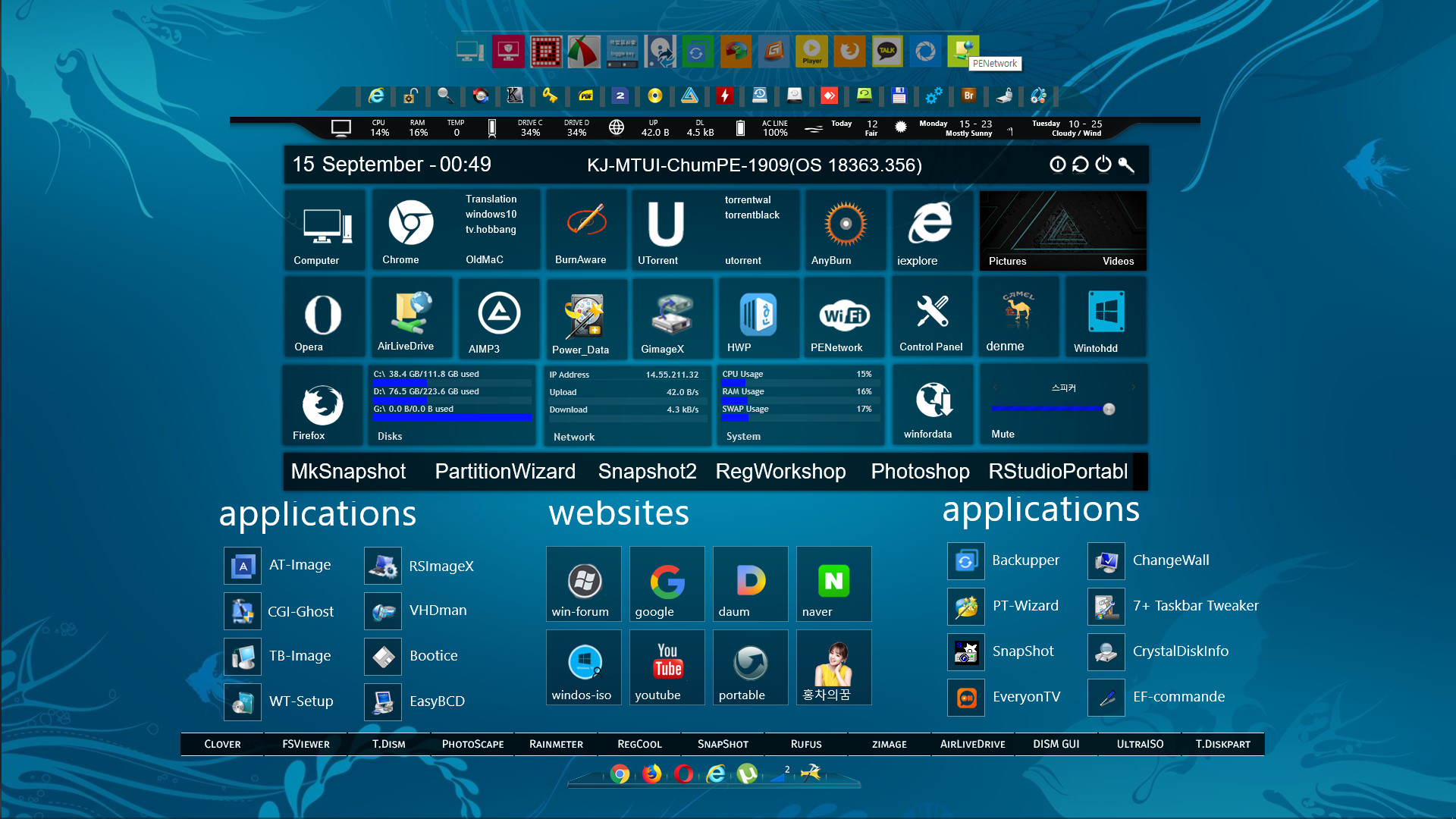Image resolution: width=1456 pixels, height=819 pixels.
Task: Launch Firefox tile
Action: 323,405
